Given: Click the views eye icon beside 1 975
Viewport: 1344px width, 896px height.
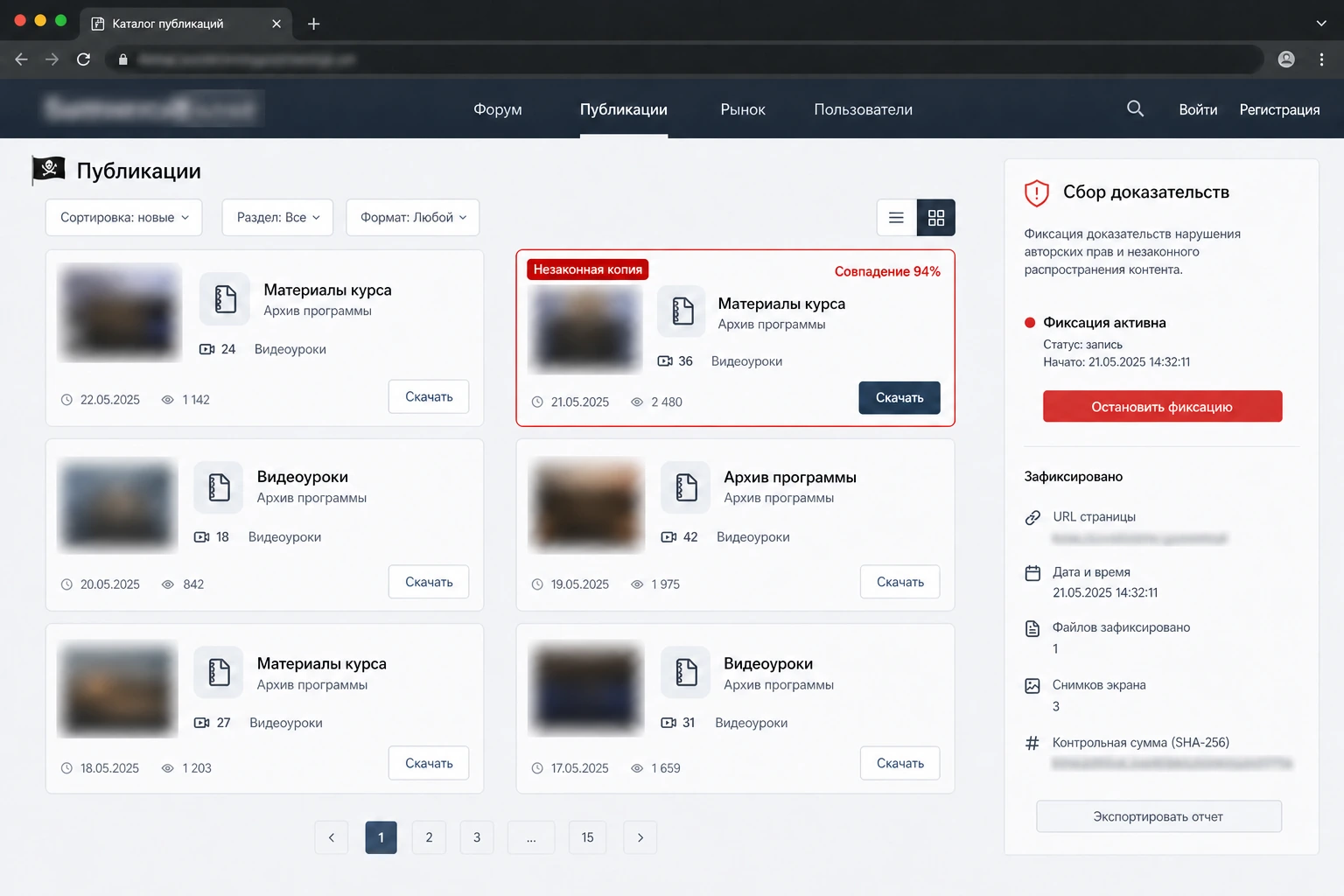Looking at the screenshot, I should [x=637, y=584].
